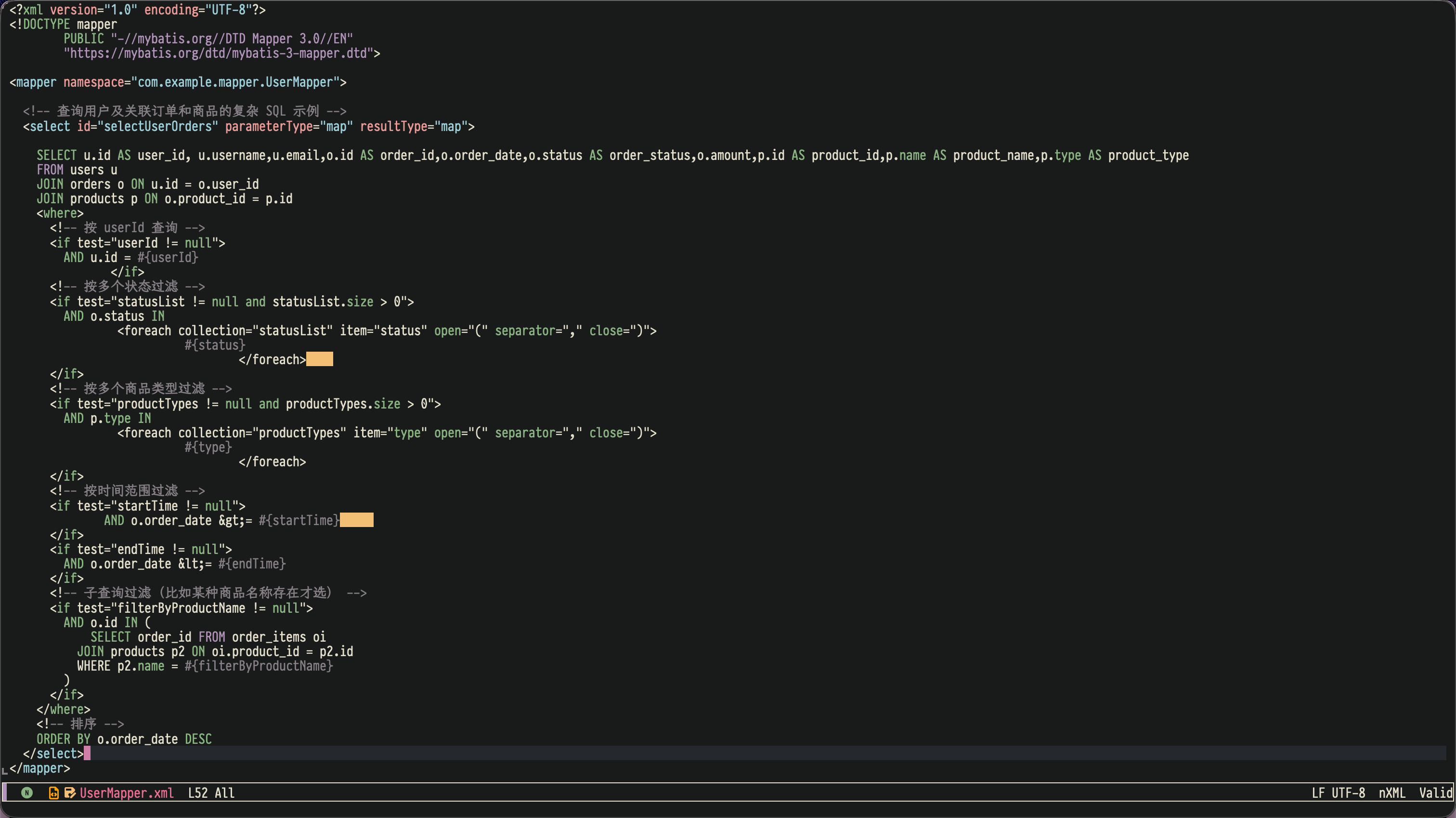This screenshot has width=1456, height=818.
Task: Click the trailing whitespace highlight after </foreach>
Action: pyautogui.click(x=319, y=359)
